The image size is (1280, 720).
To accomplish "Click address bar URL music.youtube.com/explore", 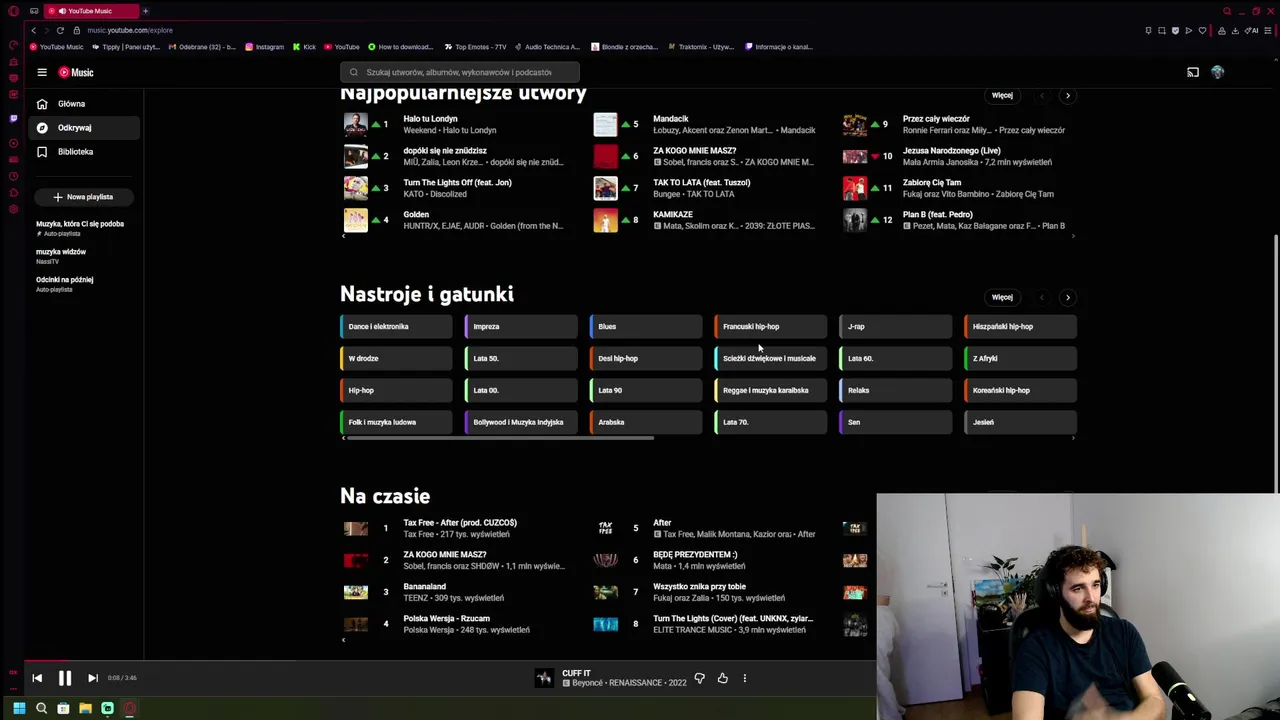I will 130,30.
